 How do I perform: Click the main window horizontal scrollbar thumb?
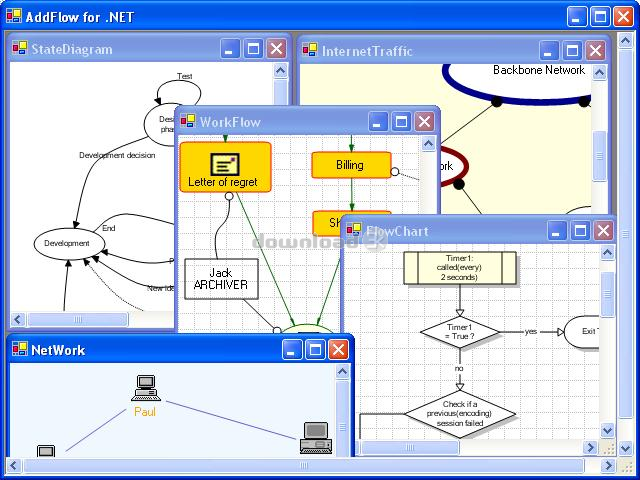click(x=304, y=465)
